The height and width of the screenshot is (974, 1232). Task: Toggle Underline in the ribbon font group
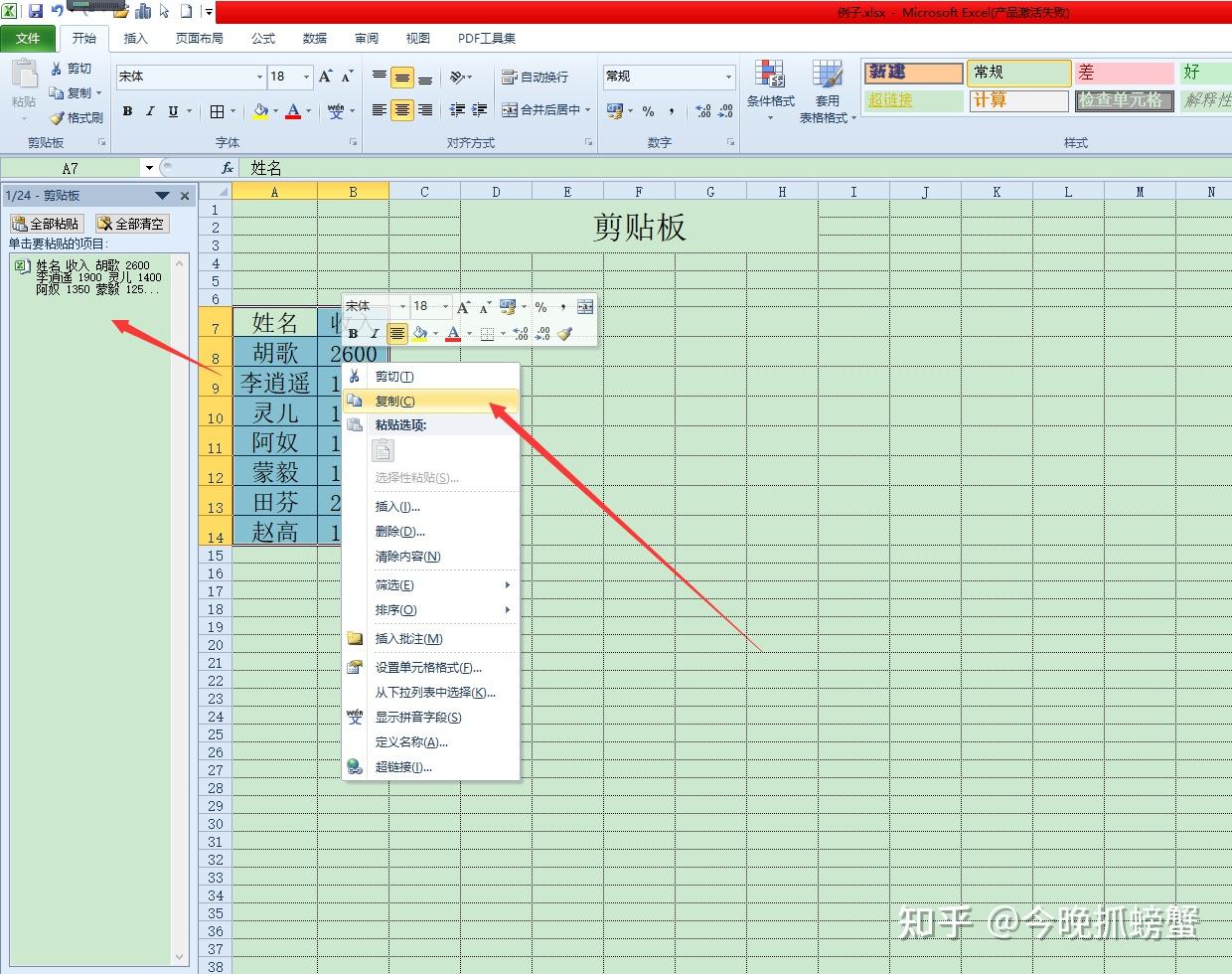click(173, 111)
